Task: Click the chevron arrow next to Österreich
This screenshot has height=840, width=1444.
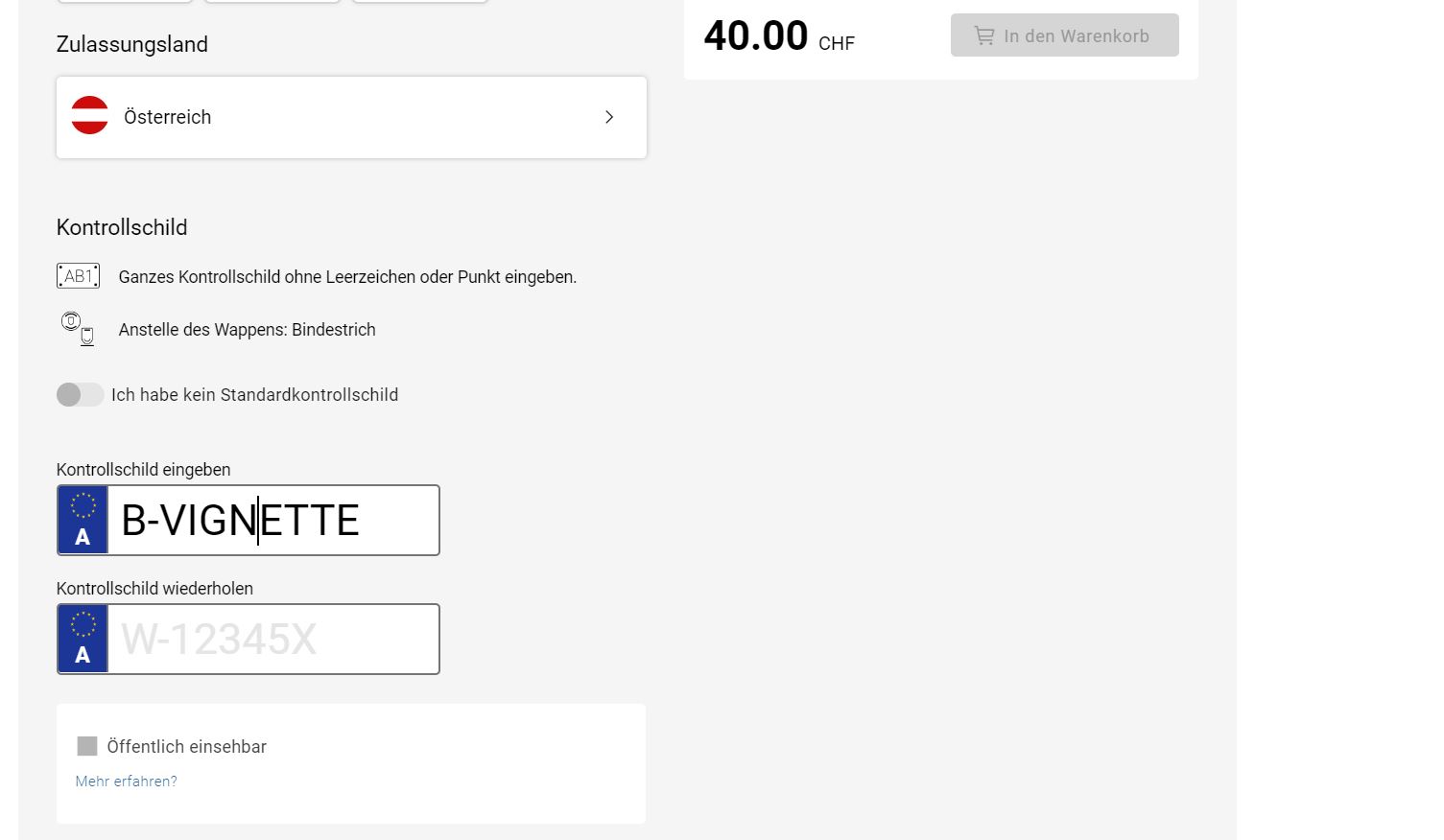Action: tap(609, 117)
